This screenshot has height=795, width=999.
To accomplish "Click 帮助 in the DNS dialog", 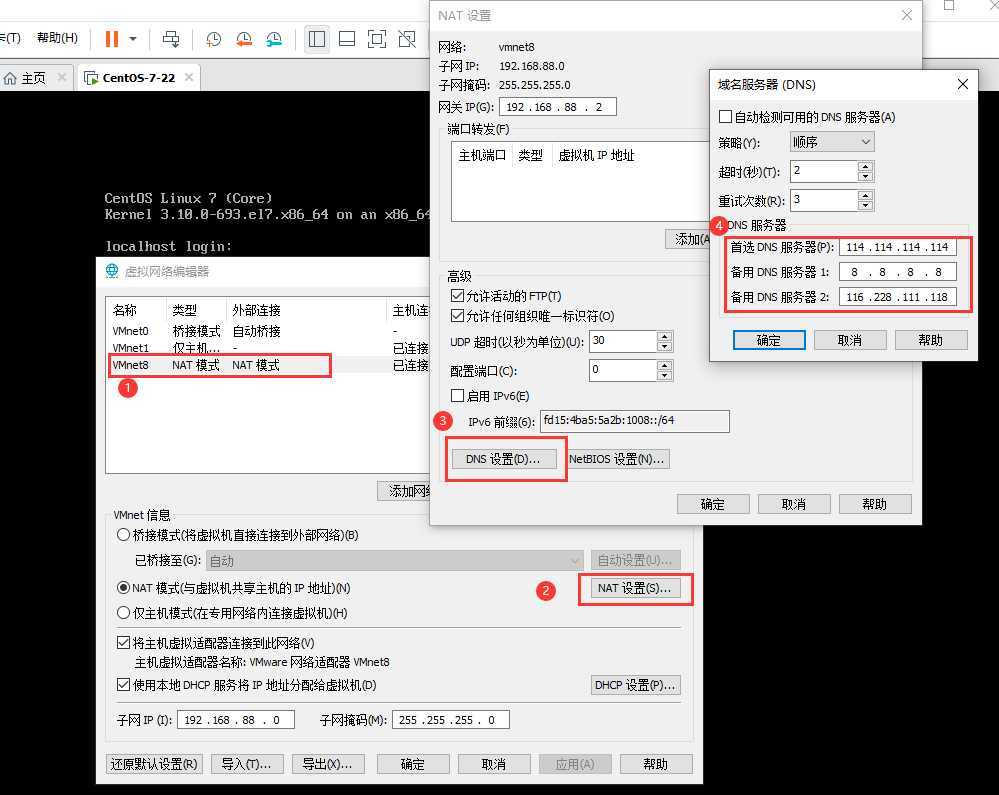I will point(931,340).
